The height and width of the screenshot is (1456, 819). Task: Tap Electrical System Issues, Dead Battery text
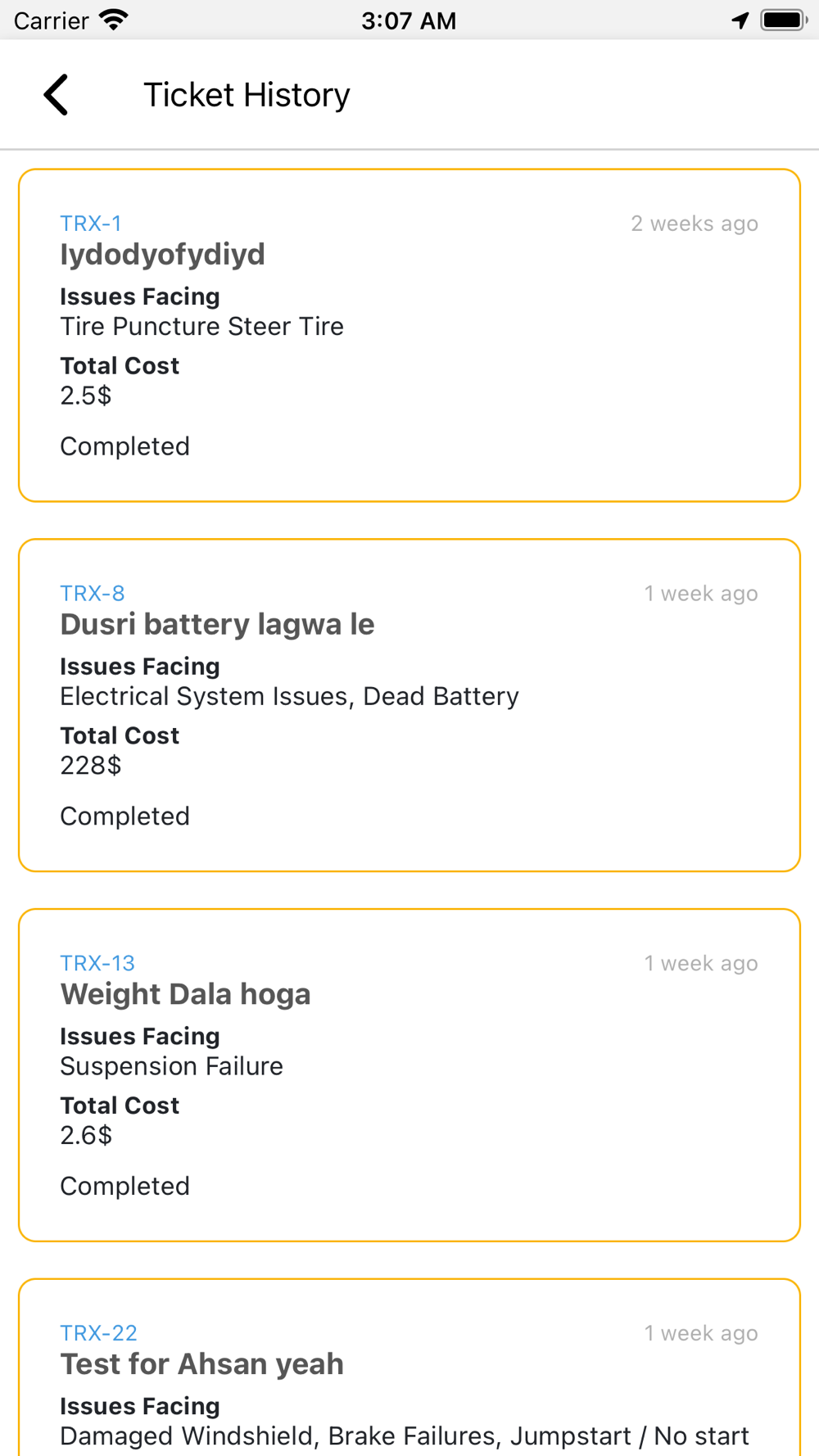[290, 697]
